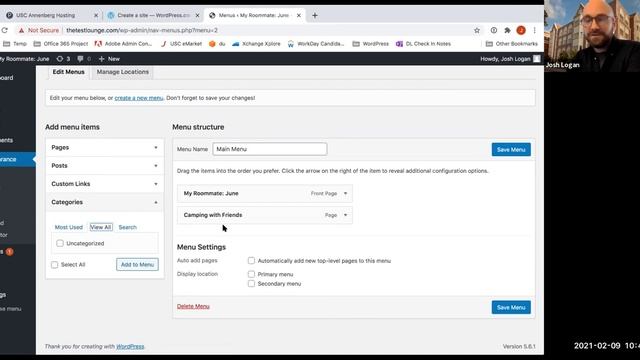Screen dimensions: 640x360
Task: Click the Howdy Josh Logan avatar
Action: tap(537, 59)
